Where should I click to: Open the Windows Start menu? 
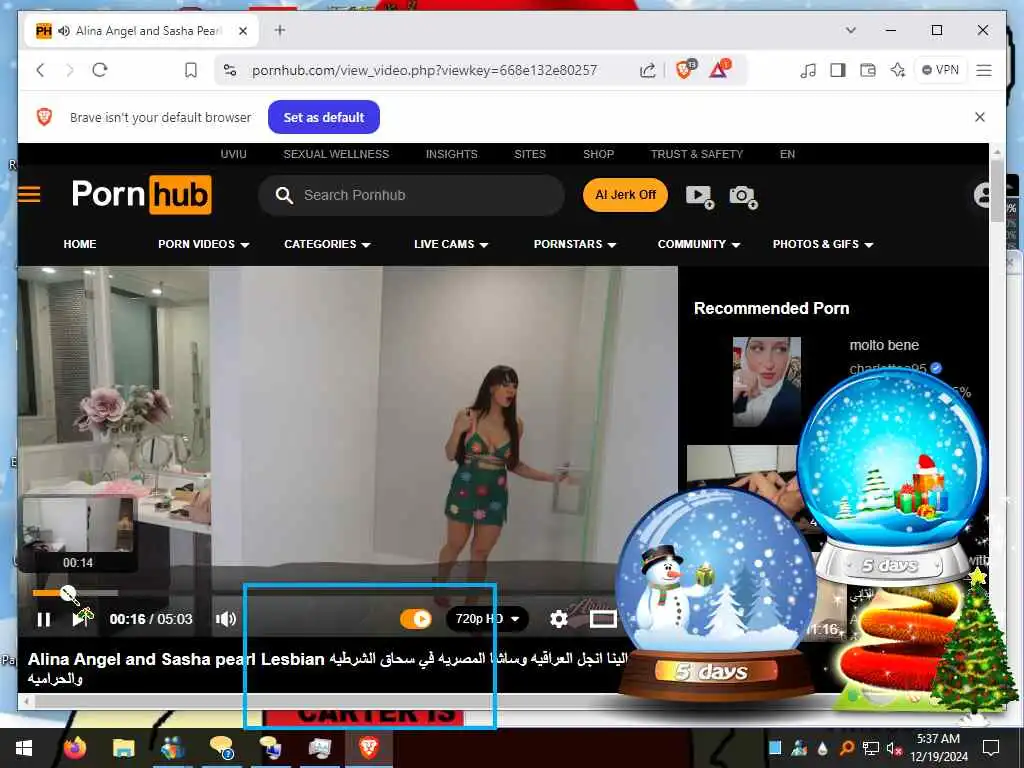[24, 748]
